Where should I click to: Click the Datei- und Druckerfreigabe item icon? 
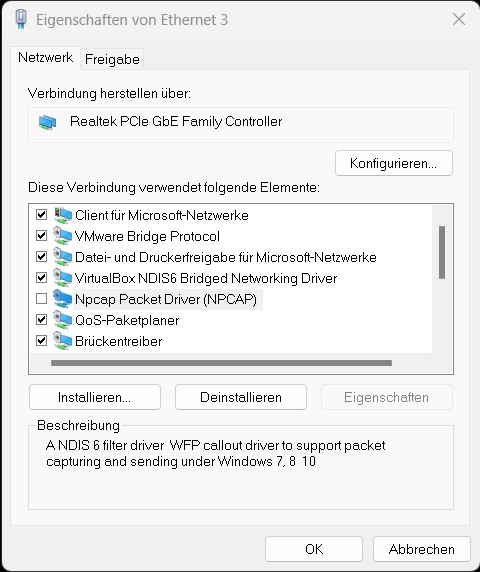pos(63,257)
